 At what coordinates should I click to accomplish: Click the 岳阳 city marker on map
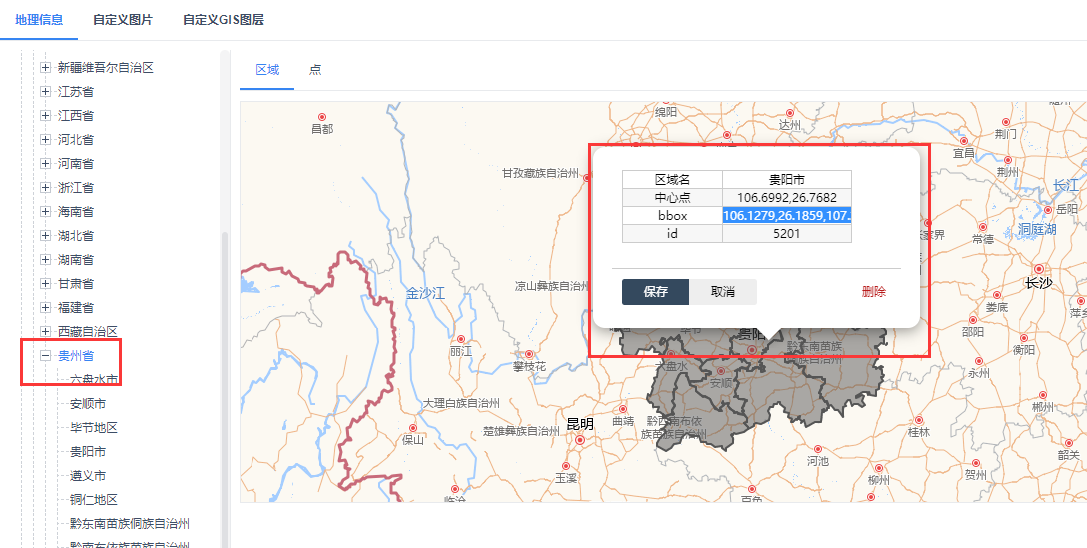point(1048,209)
